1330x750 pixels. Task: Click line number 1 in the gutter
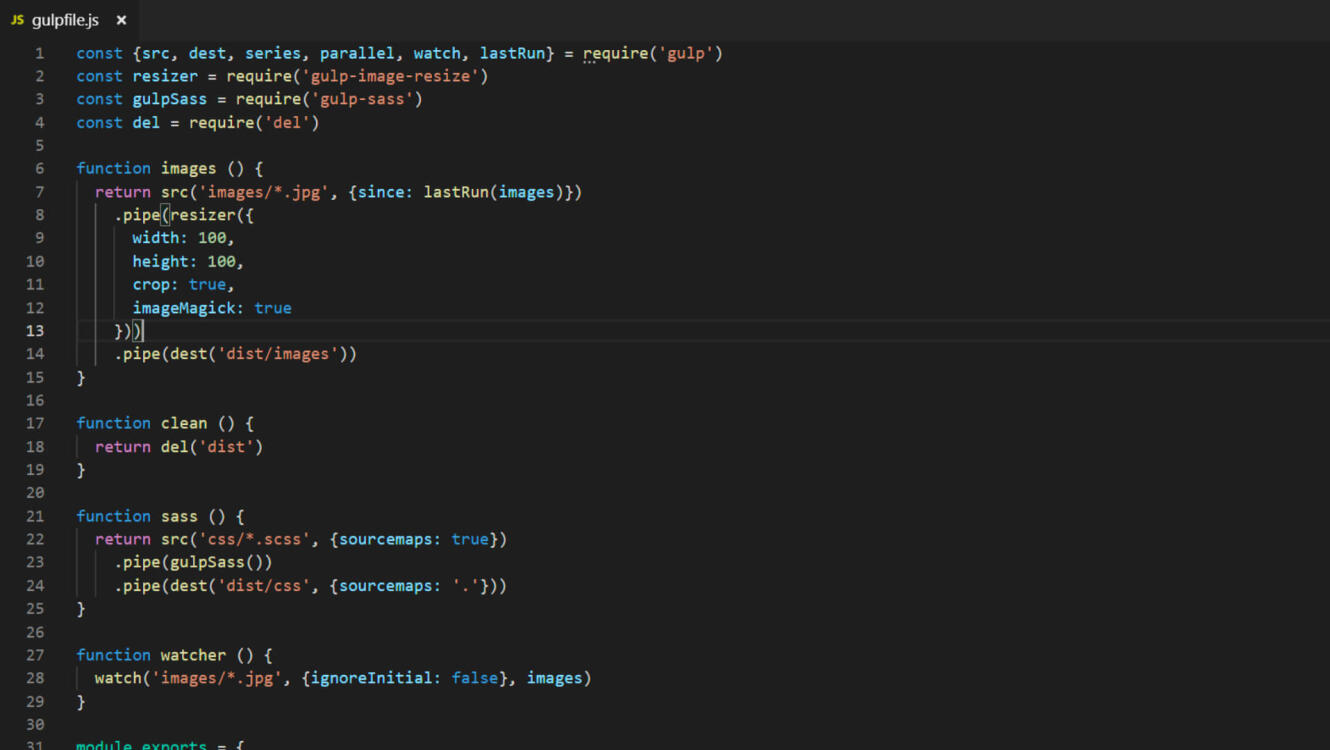(x=40, y=53)
